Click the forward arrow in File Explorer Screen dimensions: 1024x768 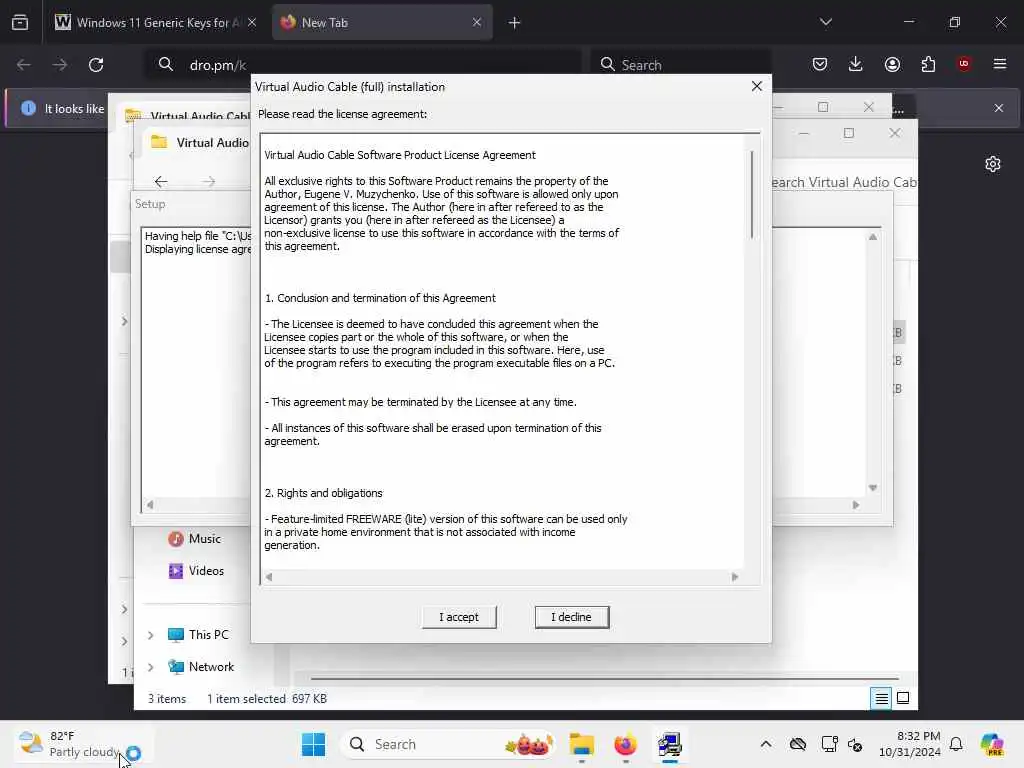pyautogui.click(x=208, y=182)
